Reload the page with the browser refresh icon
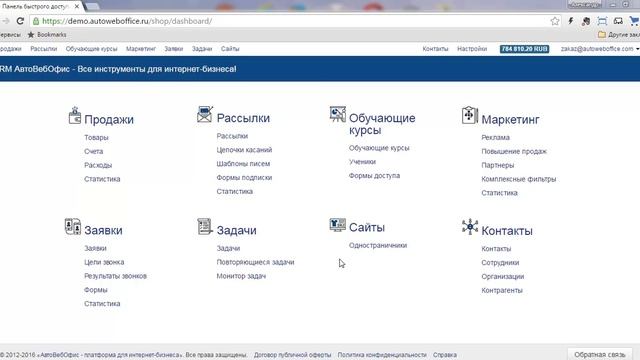The width and height of the screenshot is (640, 360). tap(20, 21)
